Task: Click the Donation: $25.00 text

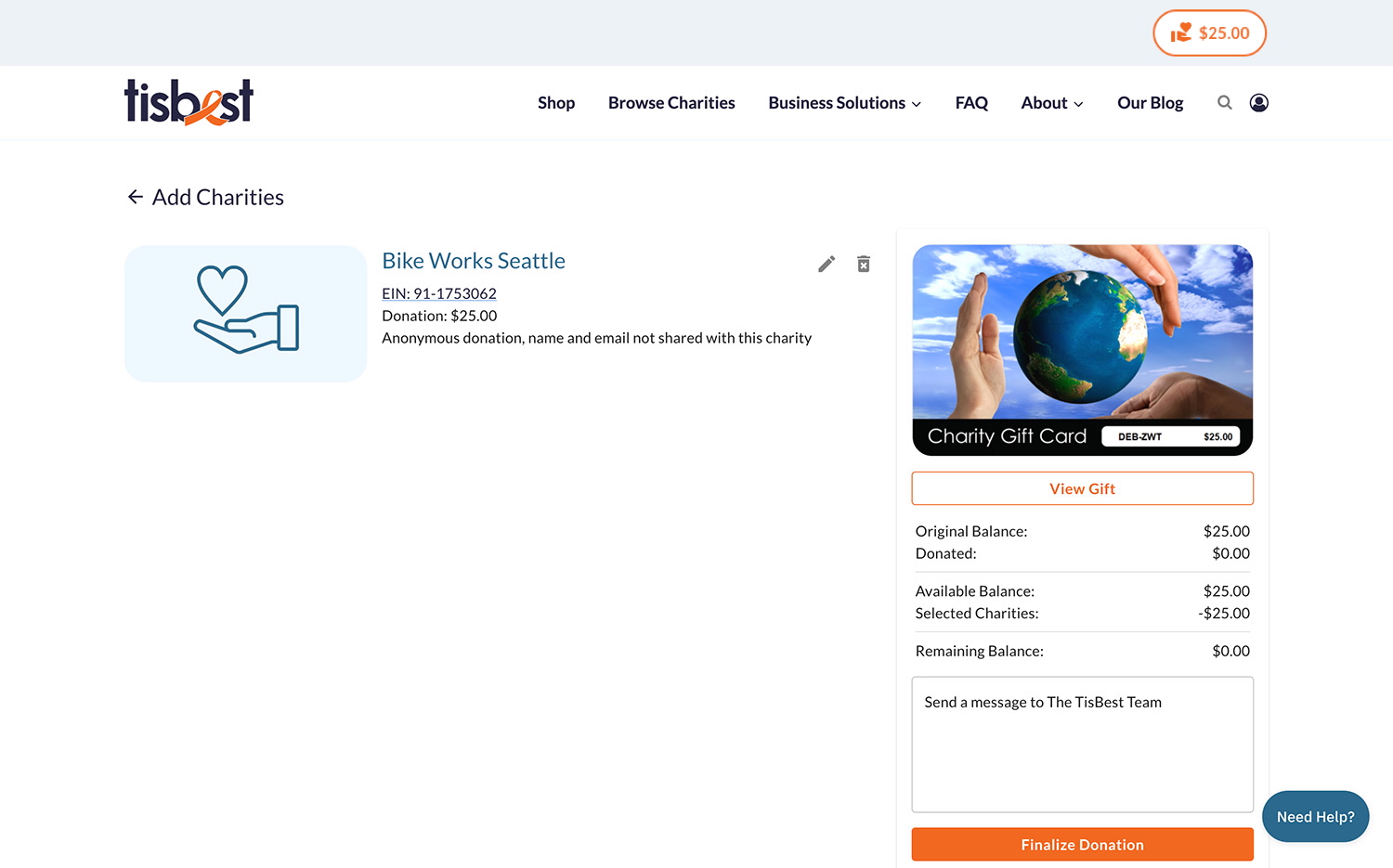Action: click(x=439, y=316)
